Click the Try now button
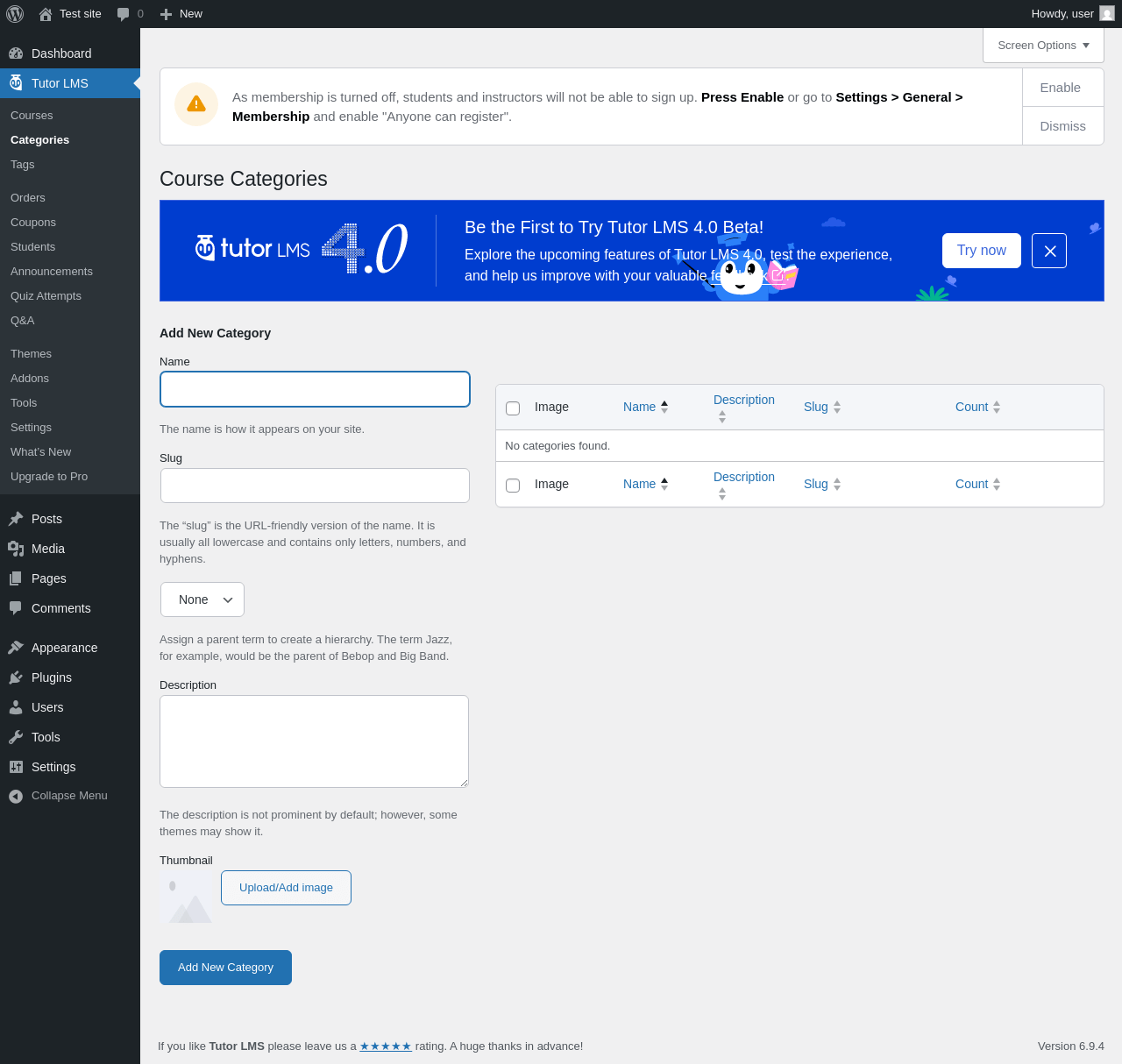 coord(982,251)
